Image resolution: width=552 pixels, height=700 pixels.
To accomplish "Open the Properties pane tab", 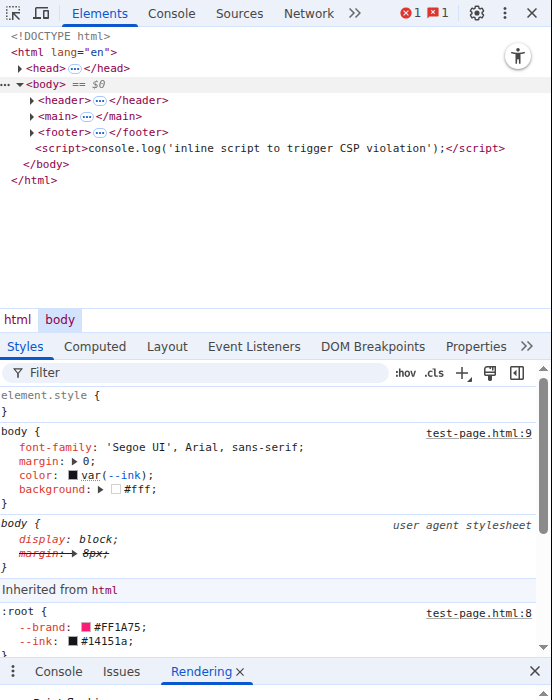I will tap(476, 346).
